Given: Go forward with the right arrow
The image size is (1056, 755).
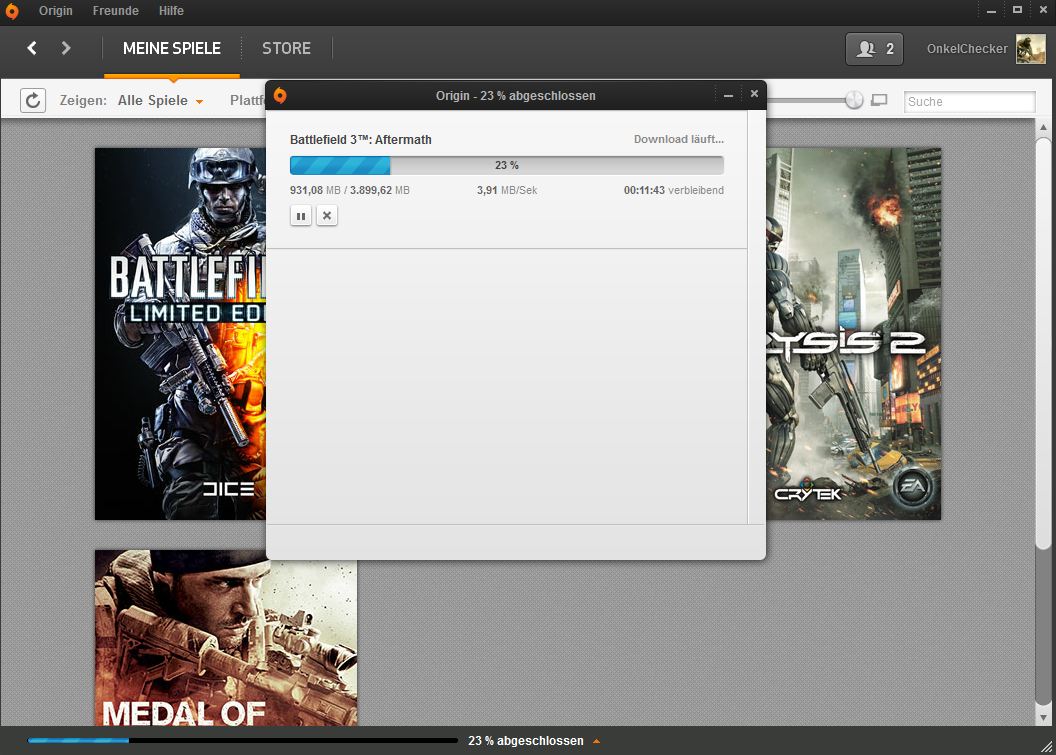Looking at the screenshot, I should (x=65, y=48).
